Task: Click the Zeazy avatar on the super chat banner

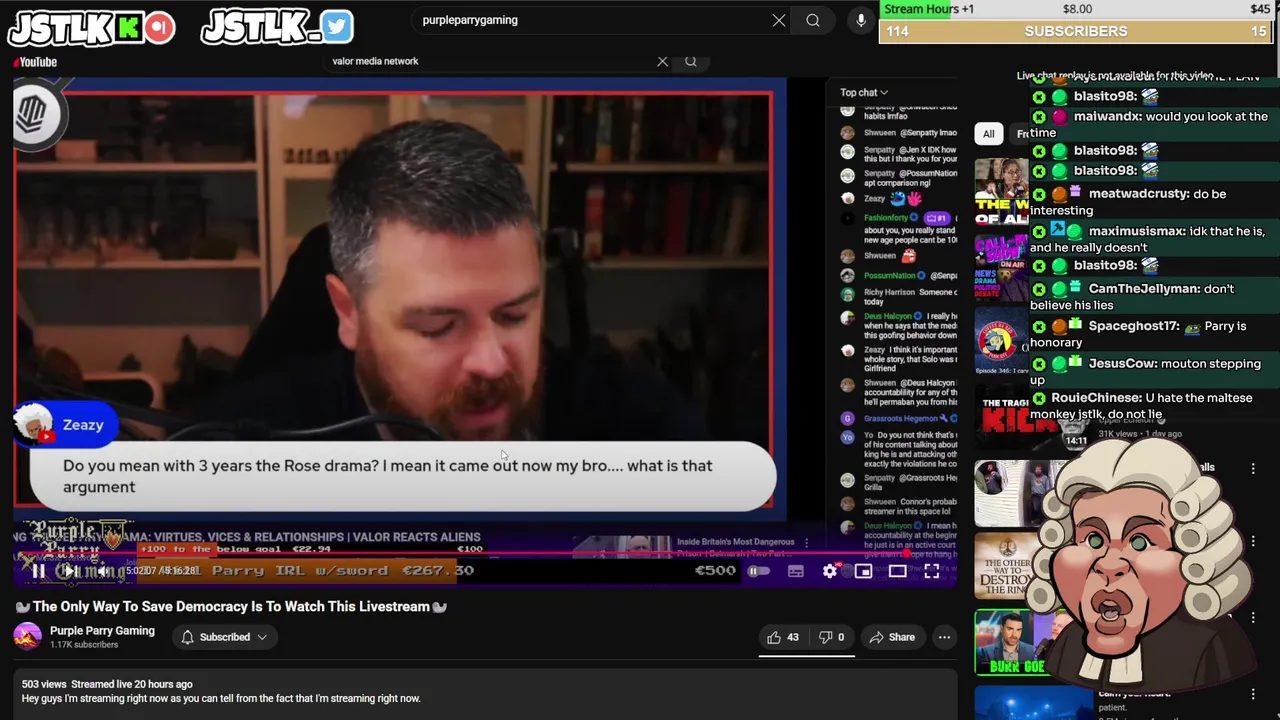Action: (34, 425)
